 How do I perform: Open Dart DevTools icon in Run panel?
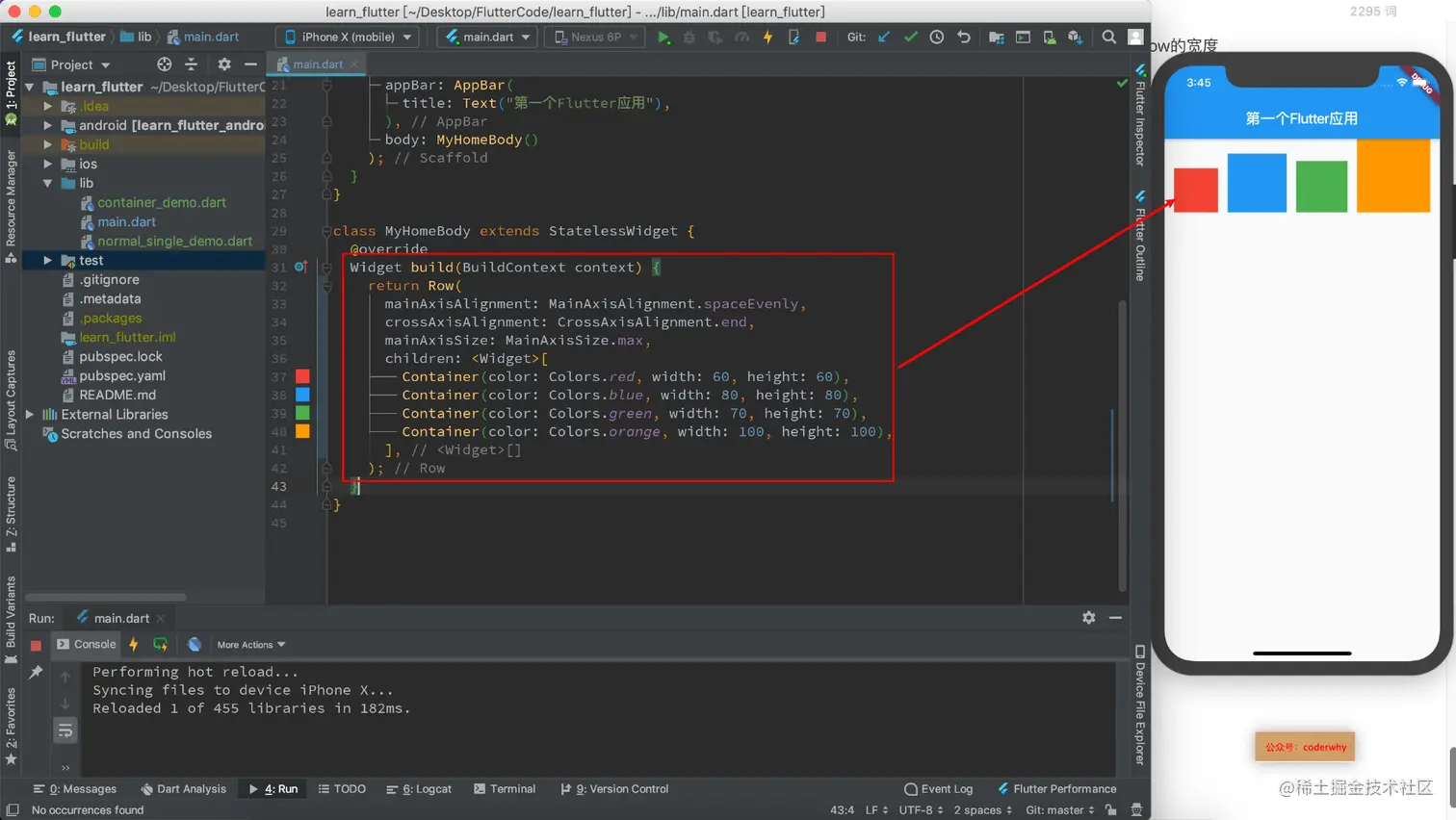(195, 645)
